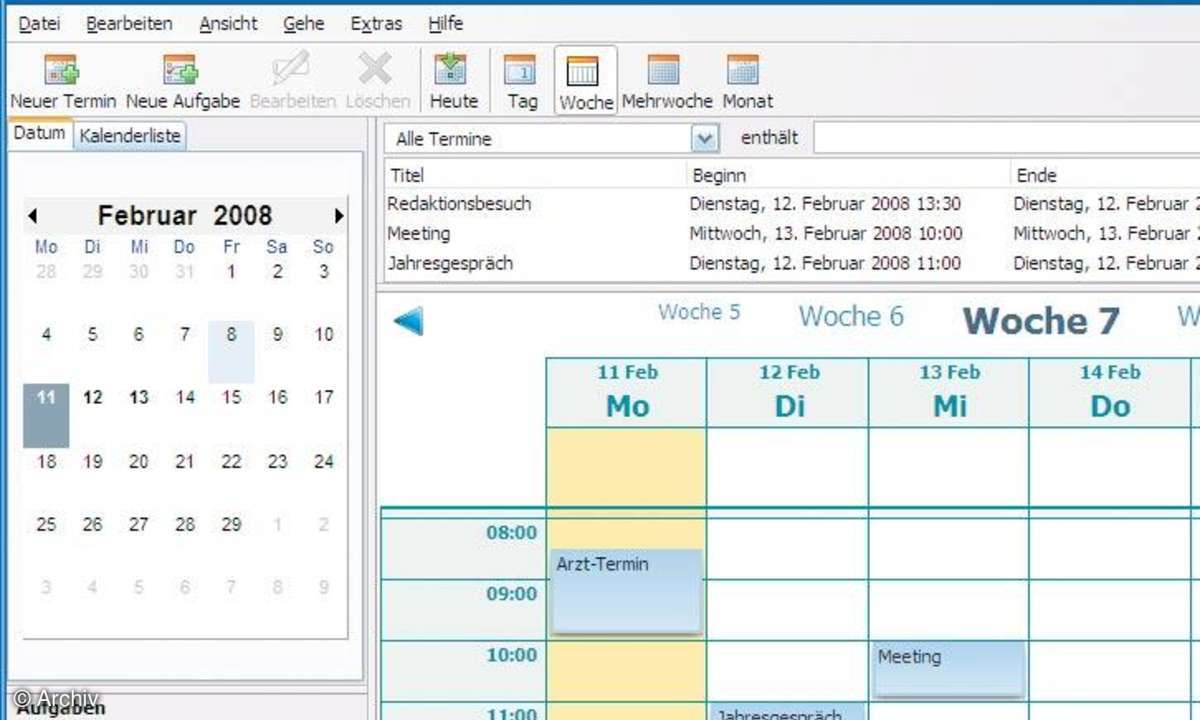
Task: Open the Hilfe menu
Action: [445, 23]
